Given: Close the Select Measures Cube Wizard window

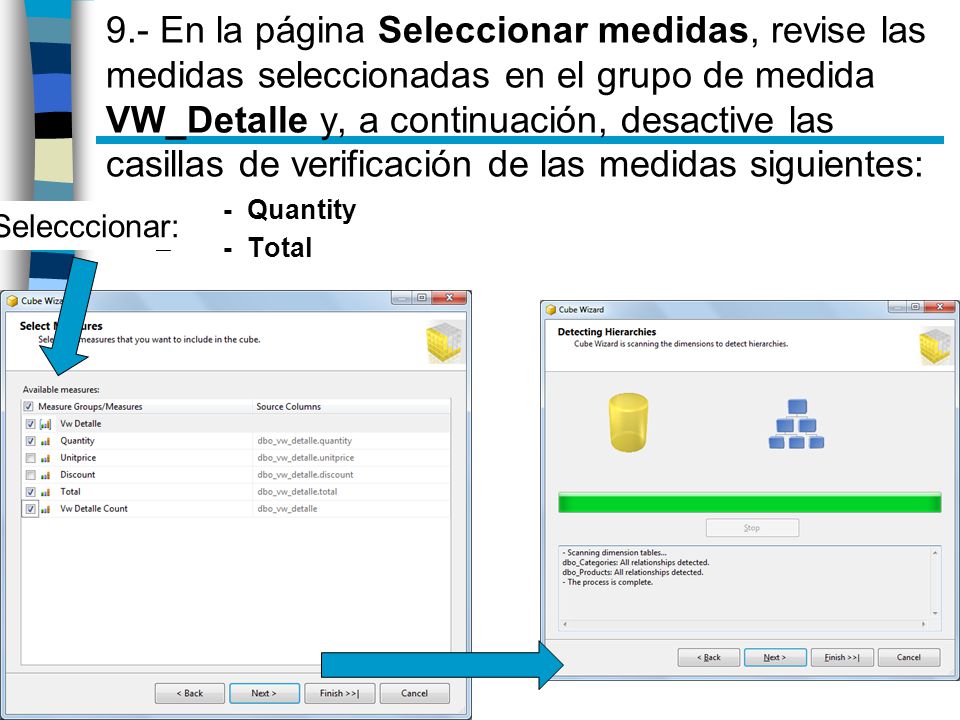Looking at the screenshot, I should 449,298.
